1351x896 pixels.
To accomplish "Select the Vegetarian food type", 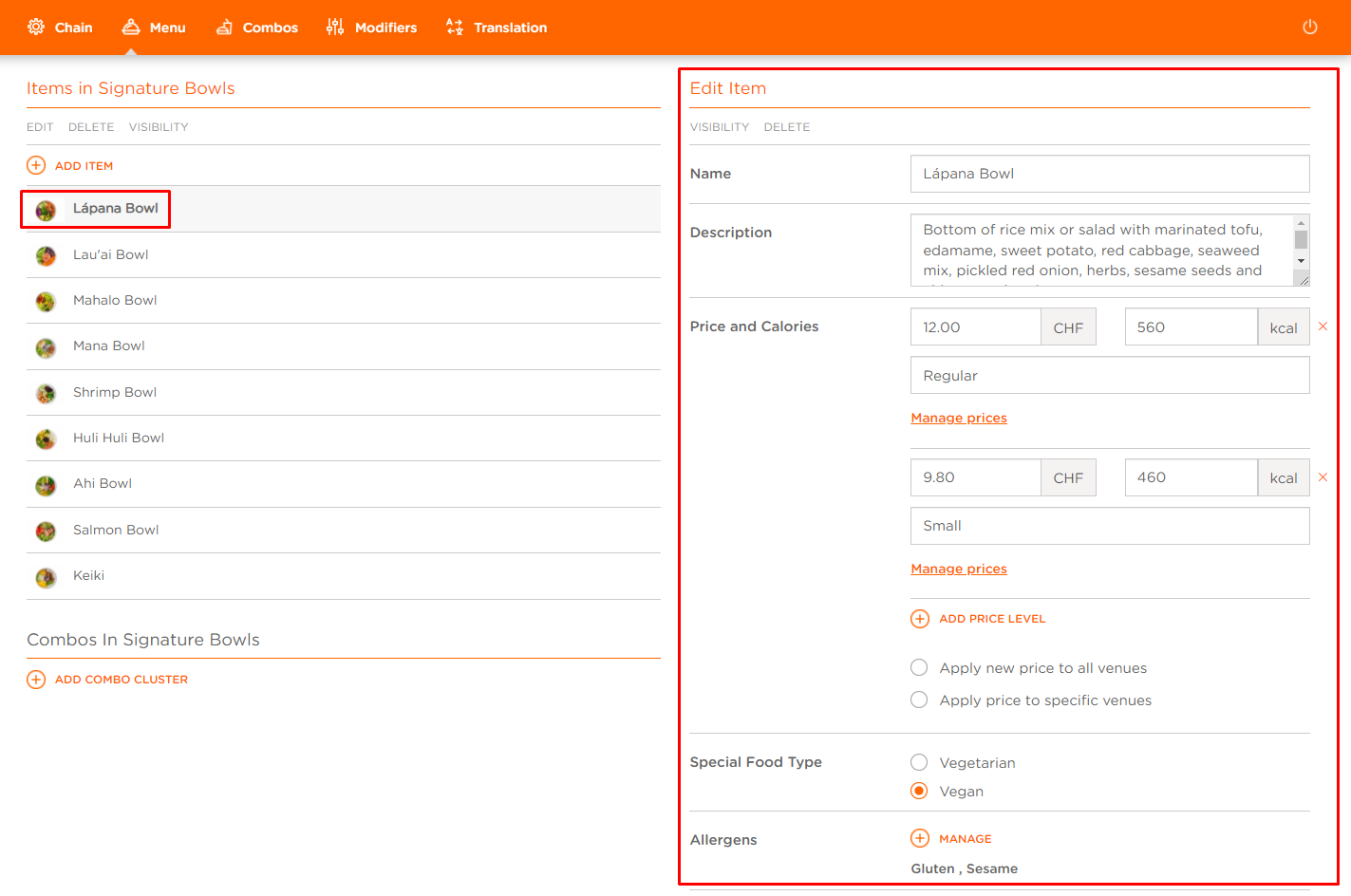I will click(919, 762).
